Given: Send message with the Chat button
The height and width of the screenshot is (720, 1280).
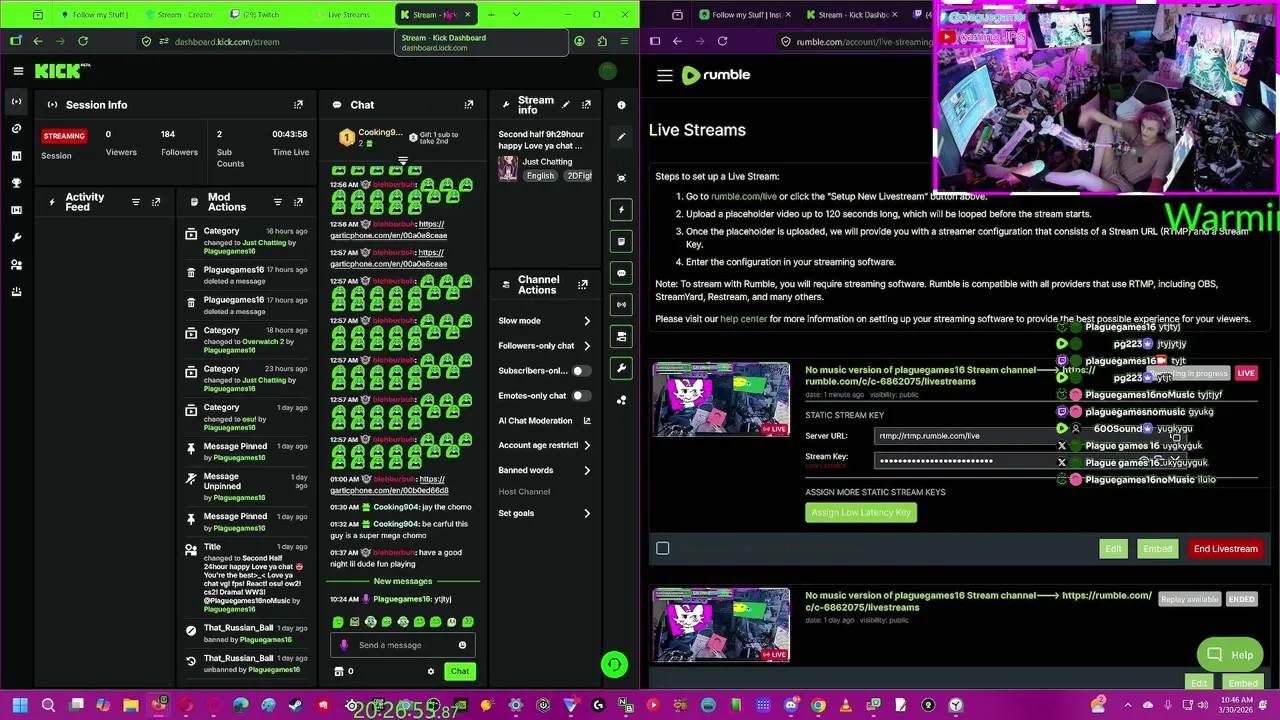Looking at the screenshot, I should pos(460,672).
